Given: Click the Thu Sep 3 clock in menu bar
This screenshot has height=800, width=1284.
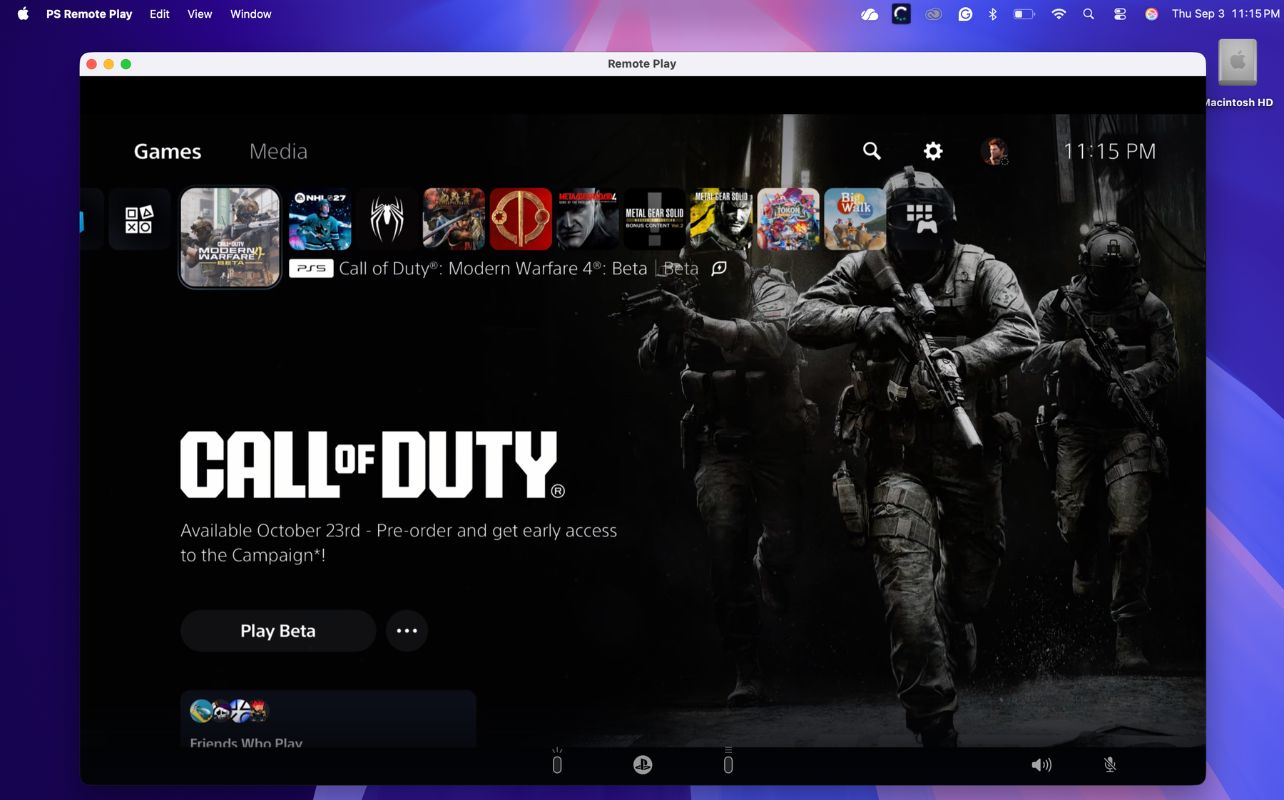Looking at the screenshot, I should click(1225, 14).
